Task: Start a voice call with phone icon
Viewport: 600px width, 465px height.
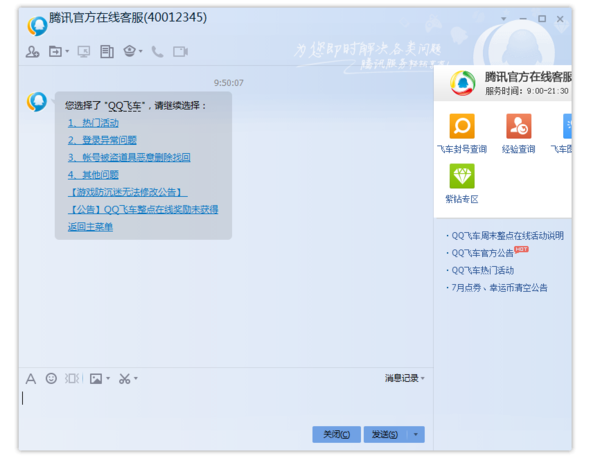Action: (157, 51)
